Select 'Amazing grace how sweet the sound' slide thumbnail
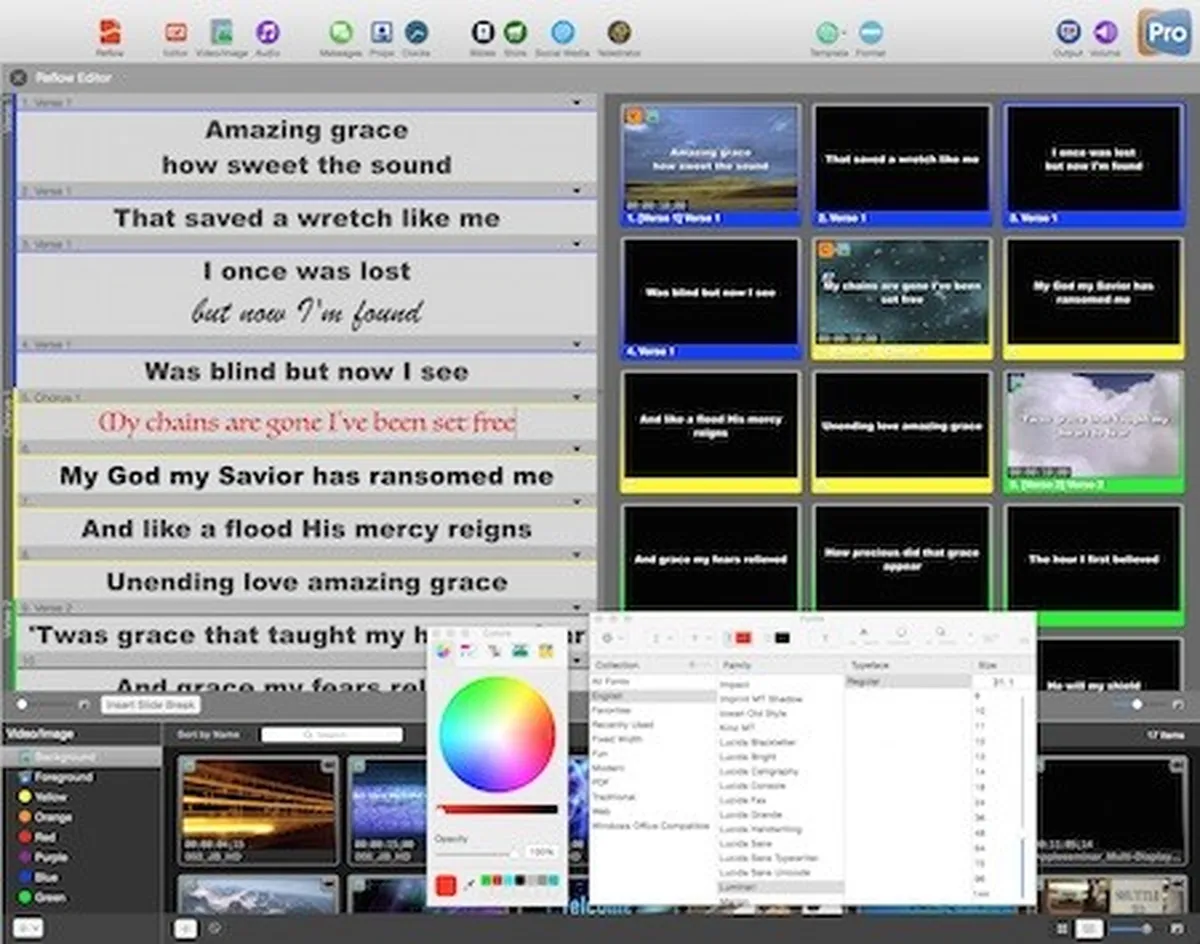The width and height of the screenshot is (1200, 944). (711, 165)
